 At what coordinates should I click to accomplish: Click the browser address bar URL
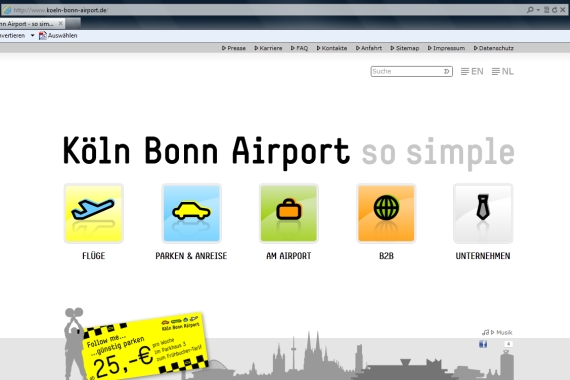click(x=60, y=10)
